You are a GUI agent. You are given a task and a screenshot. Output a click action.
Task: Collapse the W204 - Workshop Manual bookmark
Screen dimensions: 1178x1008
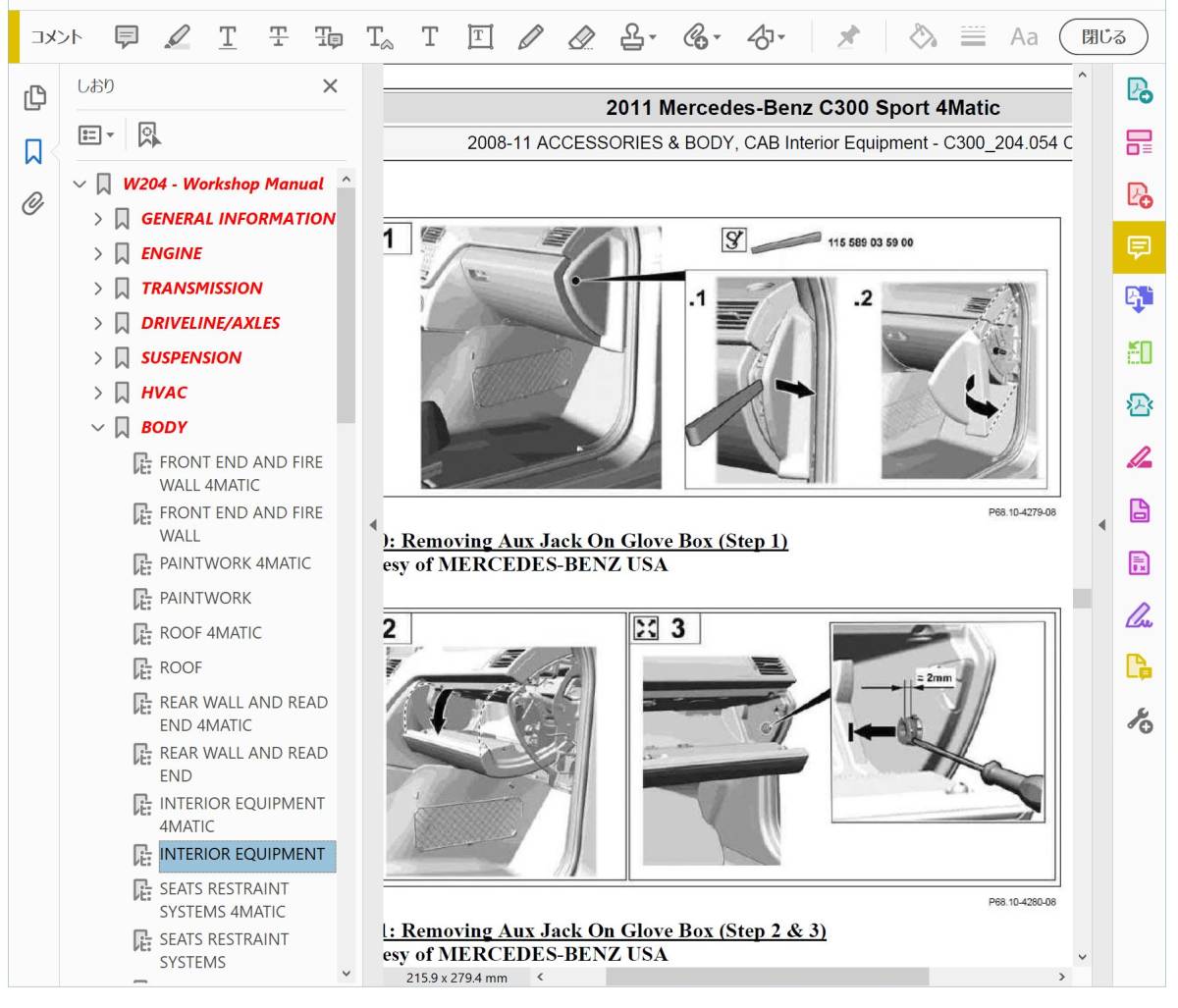[x=80, y=185]
